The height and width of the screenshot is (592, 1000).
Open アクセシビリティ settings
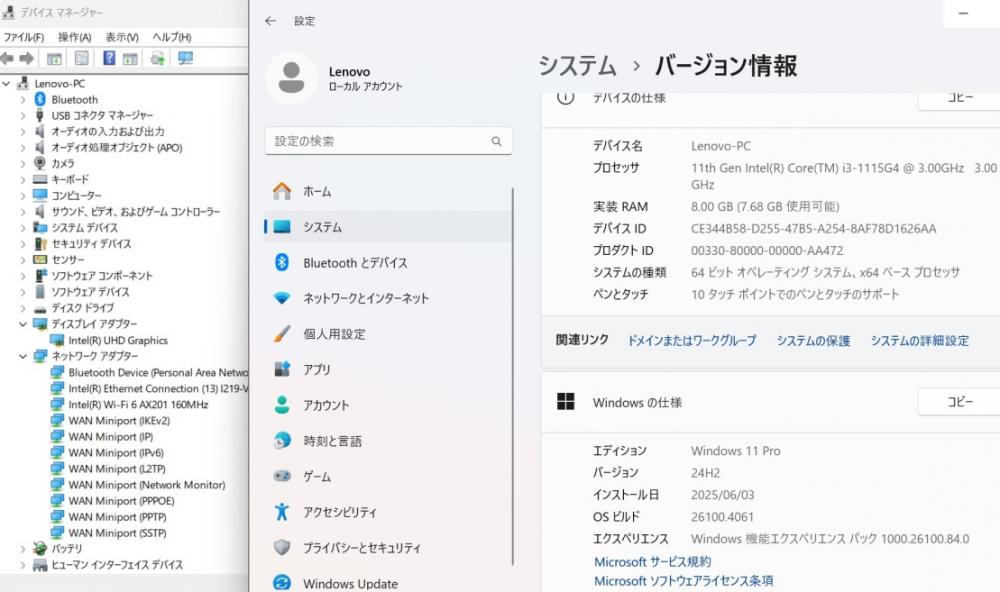[388, 512]
